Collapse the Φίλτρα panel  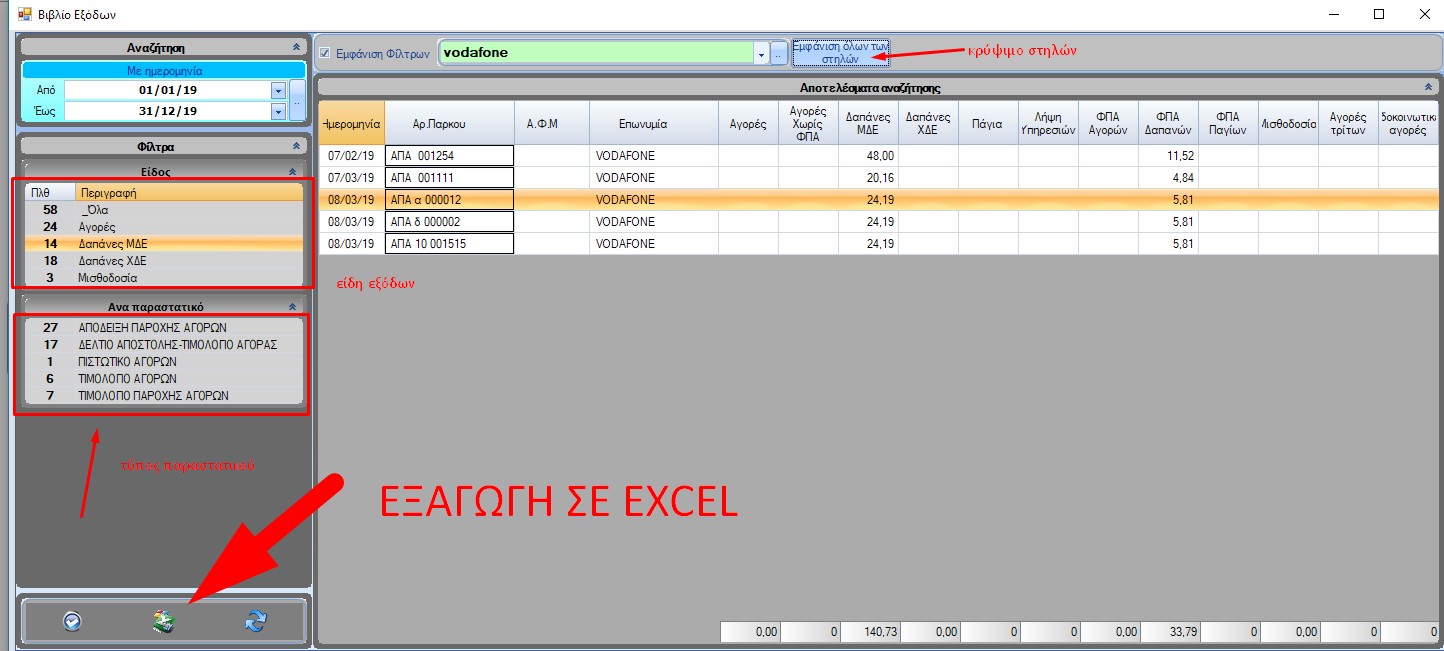[296, 146]
